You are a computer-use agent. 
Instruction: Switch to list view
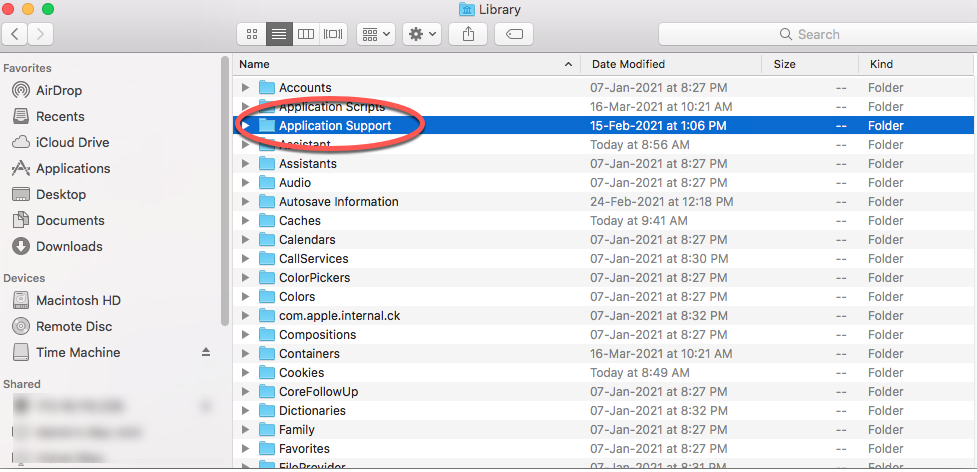tap(279, 34)
